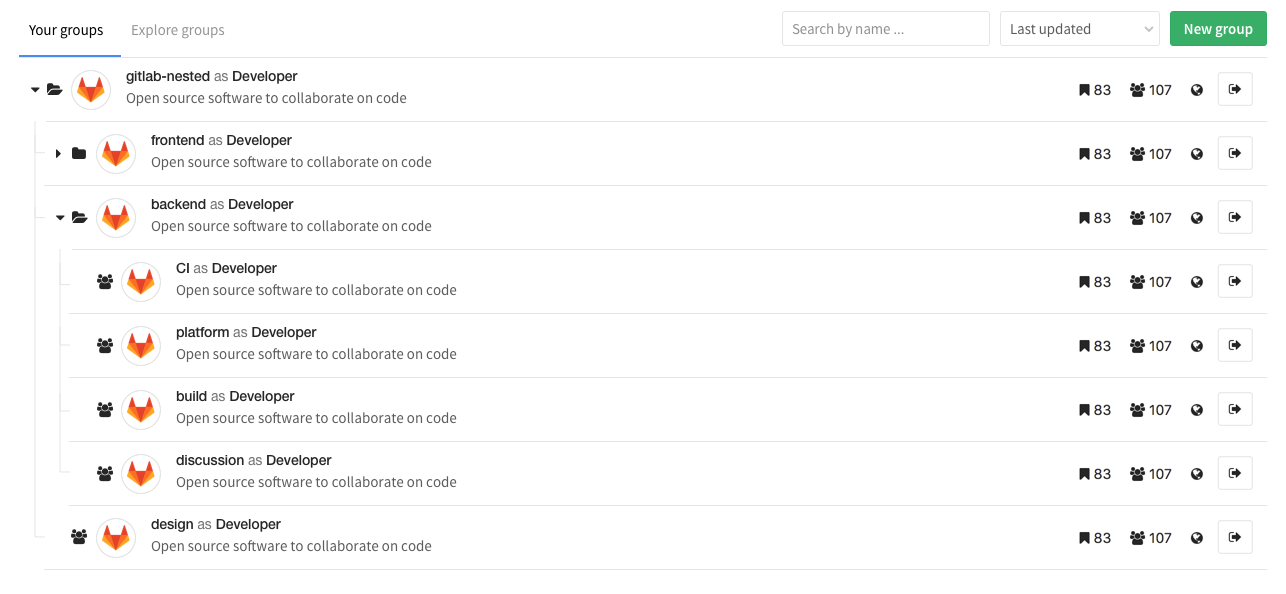Click the closed folder icon beside frontend
Viewport: 1286px width, 594px height.
[79, 153]
